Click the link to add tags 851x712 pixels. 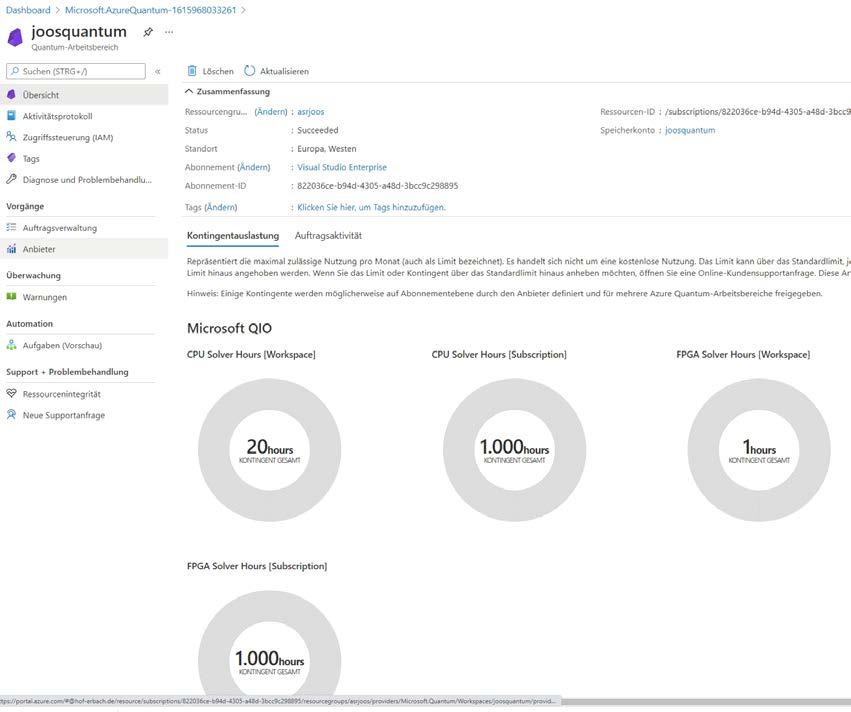click(x=371, y=207)
